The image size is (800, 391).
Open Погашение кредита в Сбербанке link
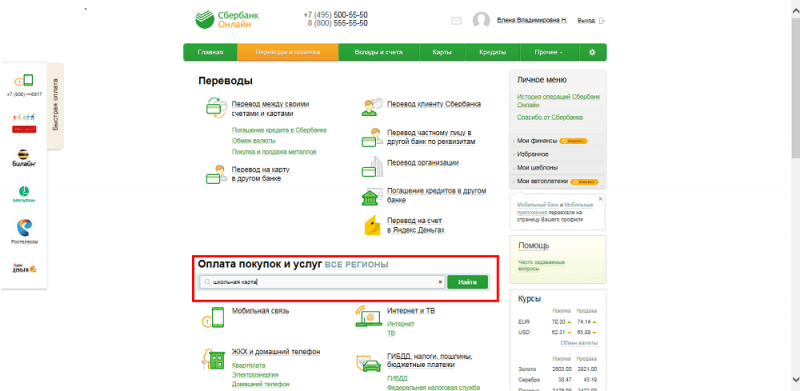pos(279,130)
